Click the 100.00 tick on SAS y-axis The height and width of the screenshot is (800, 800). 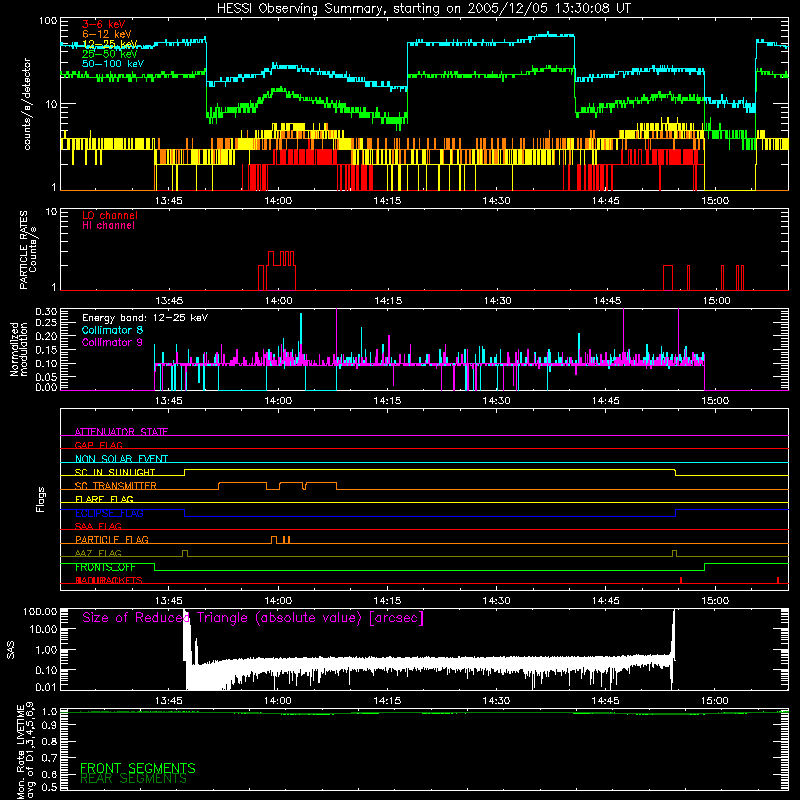pos(40,611)
